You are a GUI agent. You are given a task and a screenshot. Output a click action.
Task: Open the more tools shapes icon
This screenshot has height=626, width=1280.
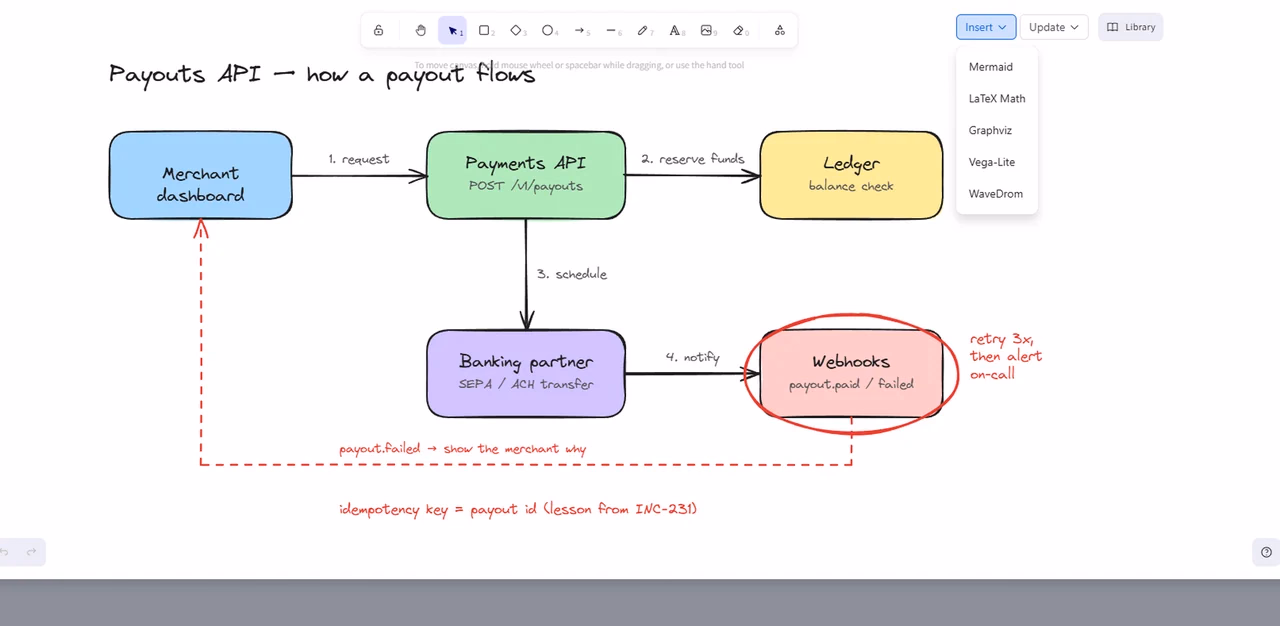tap(780, 31)
